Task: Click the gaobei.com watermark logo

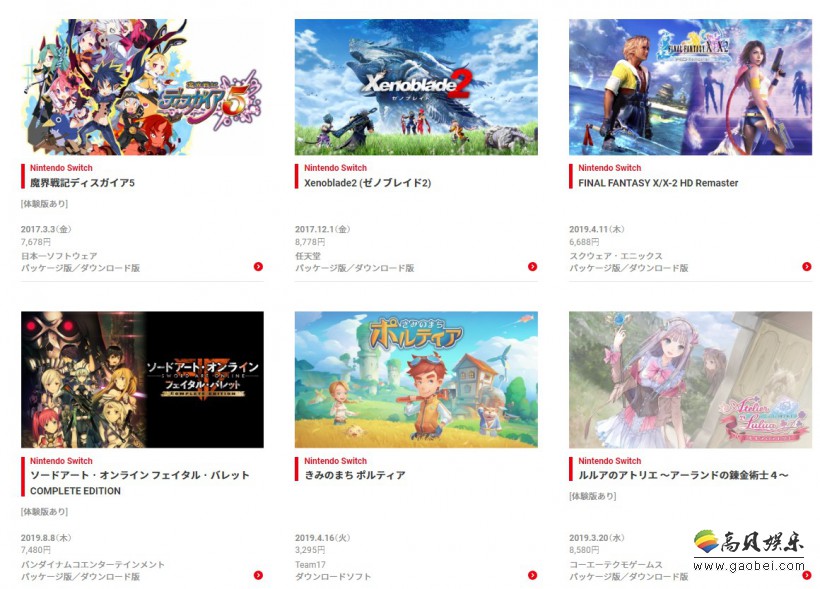Action: click(749, 550)
